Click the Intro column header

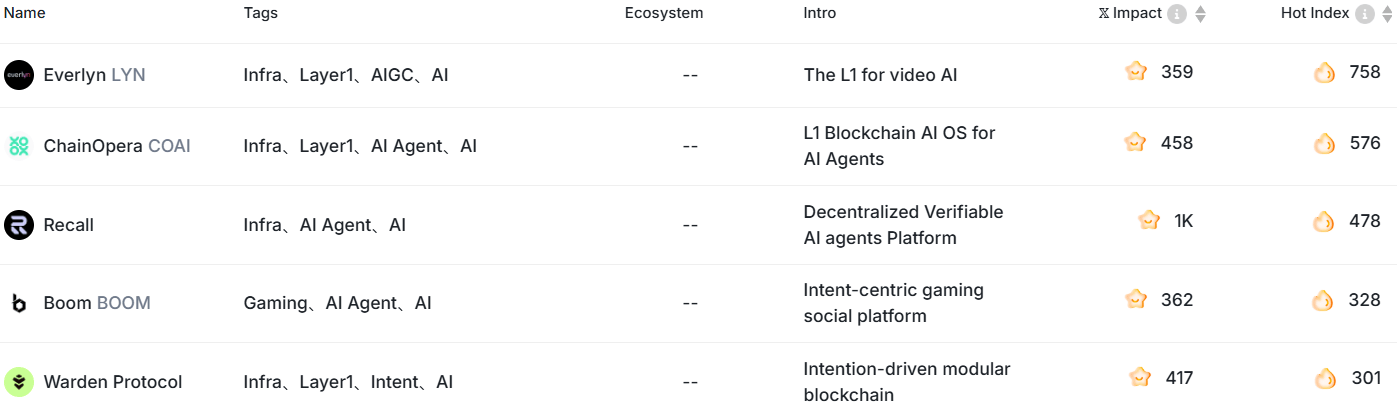pos(820,13)
